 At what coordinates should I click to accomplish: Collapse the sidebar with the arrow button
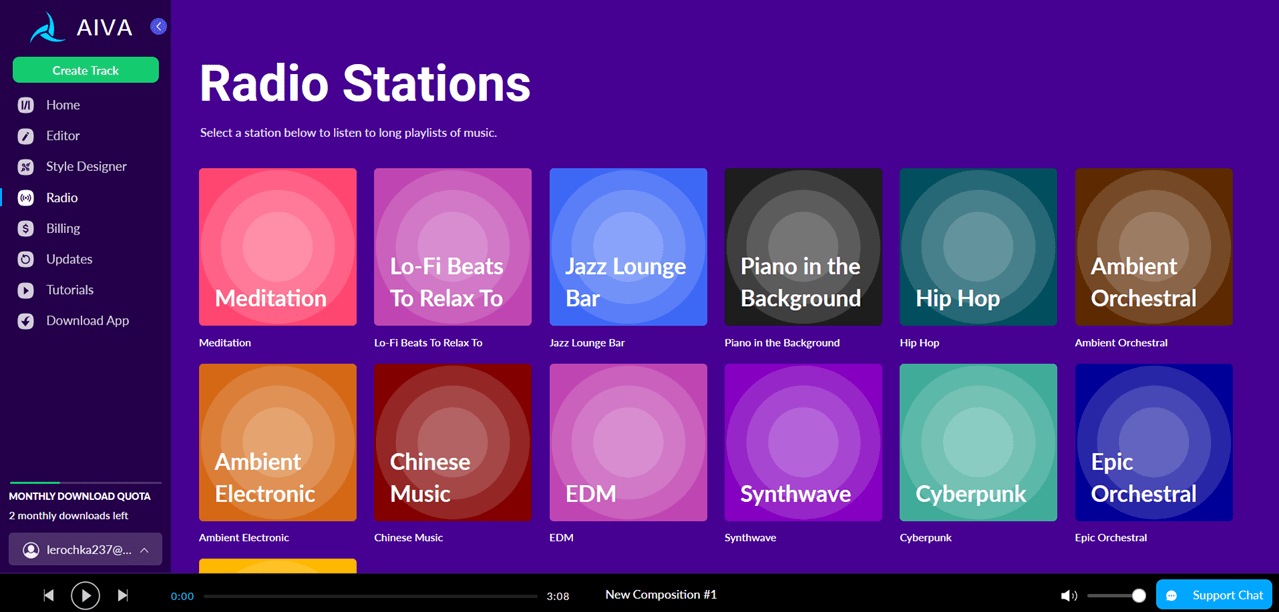158,27
